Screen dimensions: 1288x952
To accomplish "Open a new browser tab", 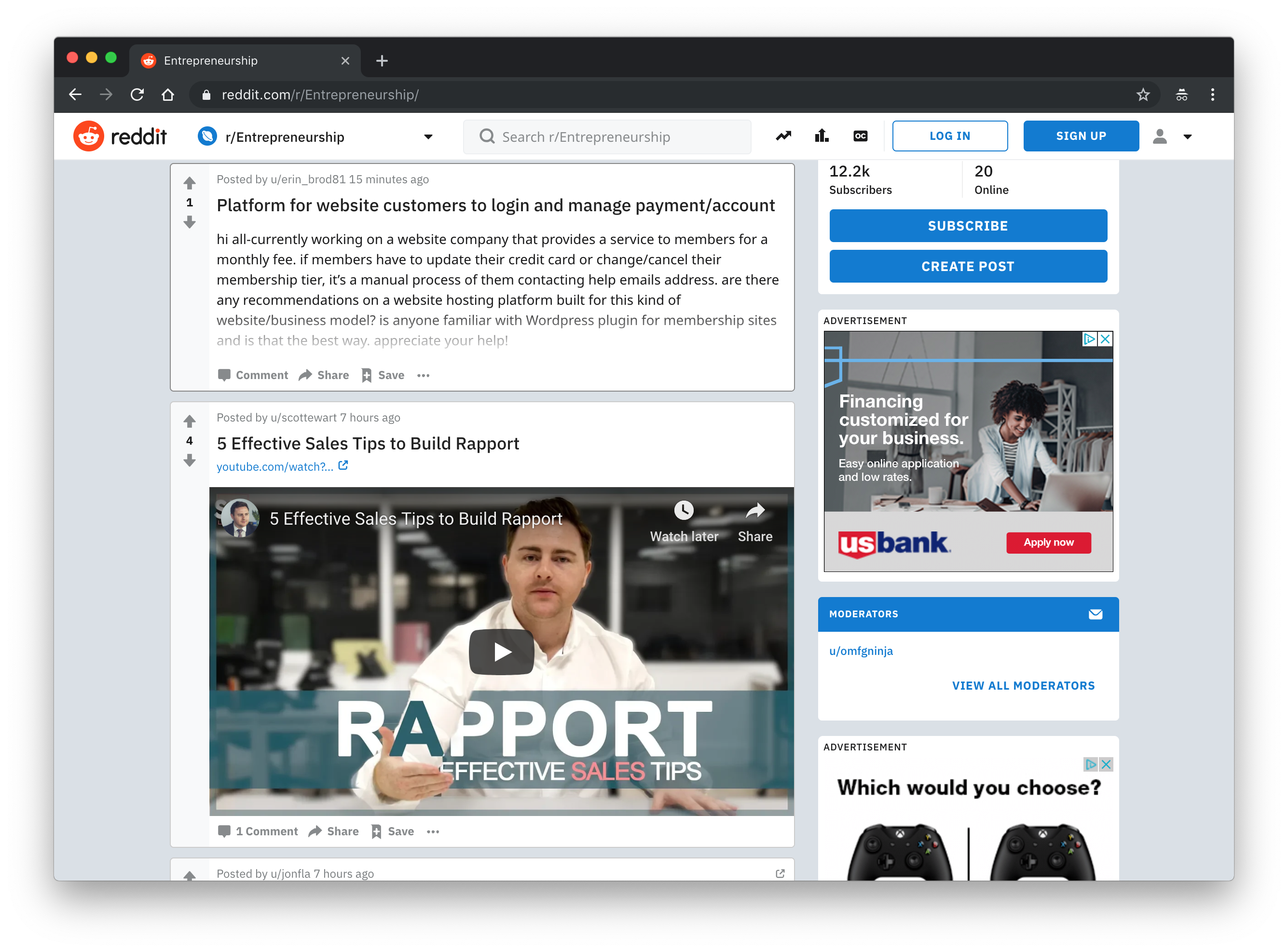I will point(382,60).
